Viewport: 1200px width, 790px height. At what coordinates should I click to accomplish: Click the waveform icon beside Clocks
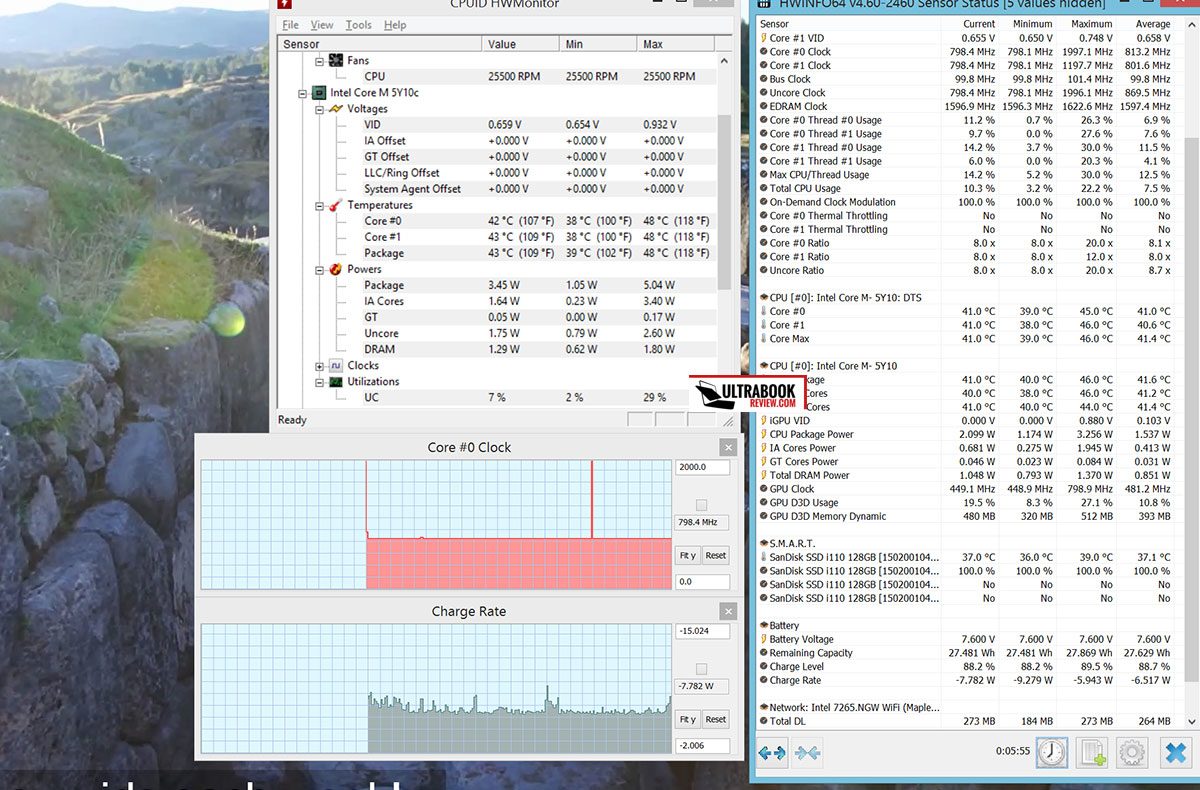click(x=336, y=365)
